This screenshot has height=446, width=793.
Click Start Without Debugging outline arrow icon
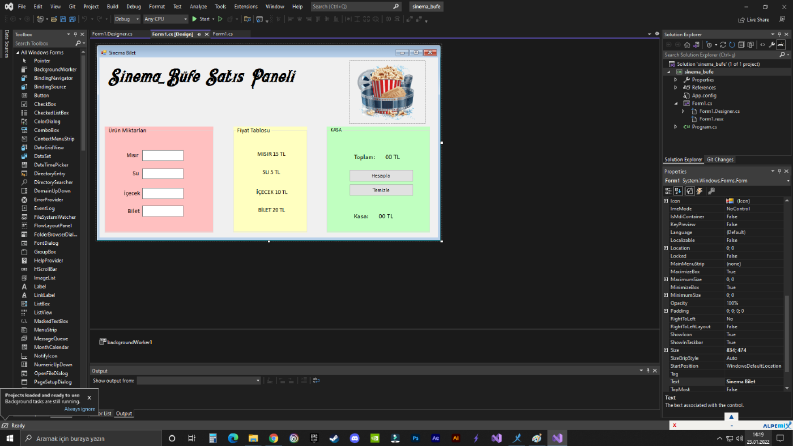(x=220, y=19)
